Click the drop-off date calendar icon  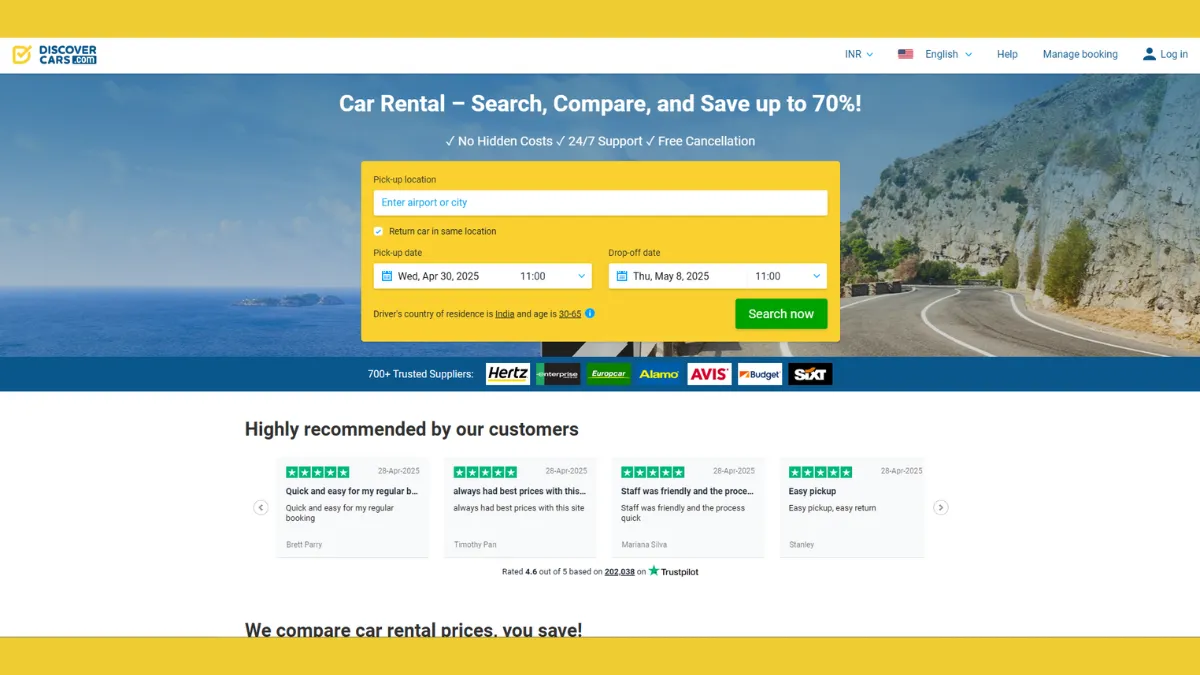tap(622, 276)
